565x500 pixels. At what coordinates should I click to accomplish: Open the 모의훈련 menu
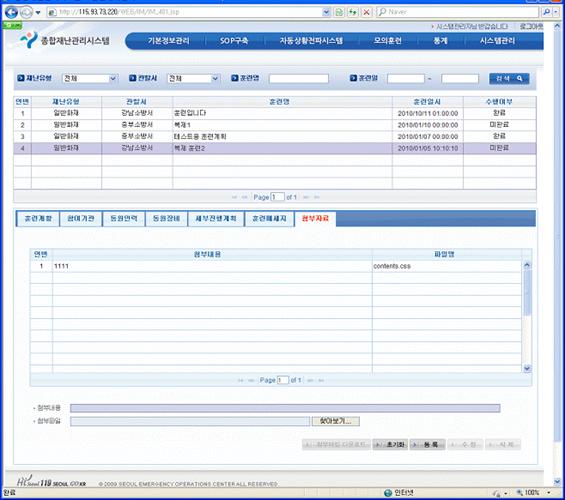pos(387,41)
